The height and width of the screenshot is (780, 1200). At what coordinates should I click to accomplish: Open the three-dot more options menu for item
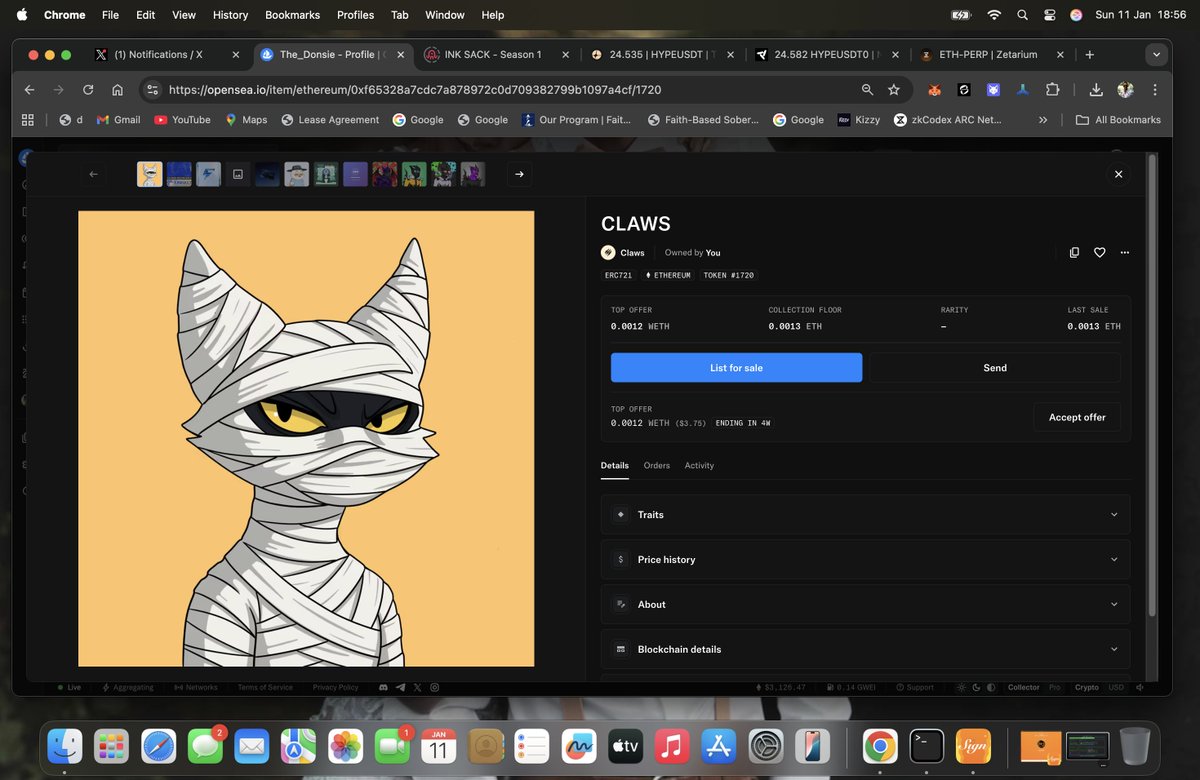[x=1125, y=253]
